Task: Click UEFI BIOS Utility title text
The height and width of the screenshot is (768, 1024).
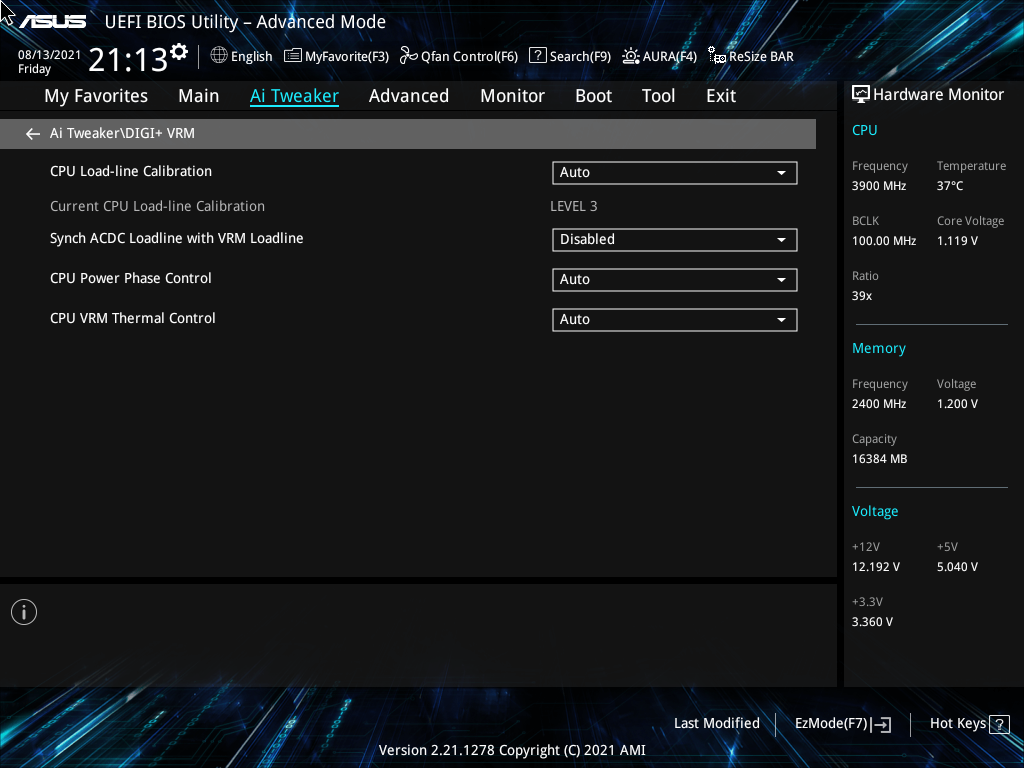Action: [245, 22]
